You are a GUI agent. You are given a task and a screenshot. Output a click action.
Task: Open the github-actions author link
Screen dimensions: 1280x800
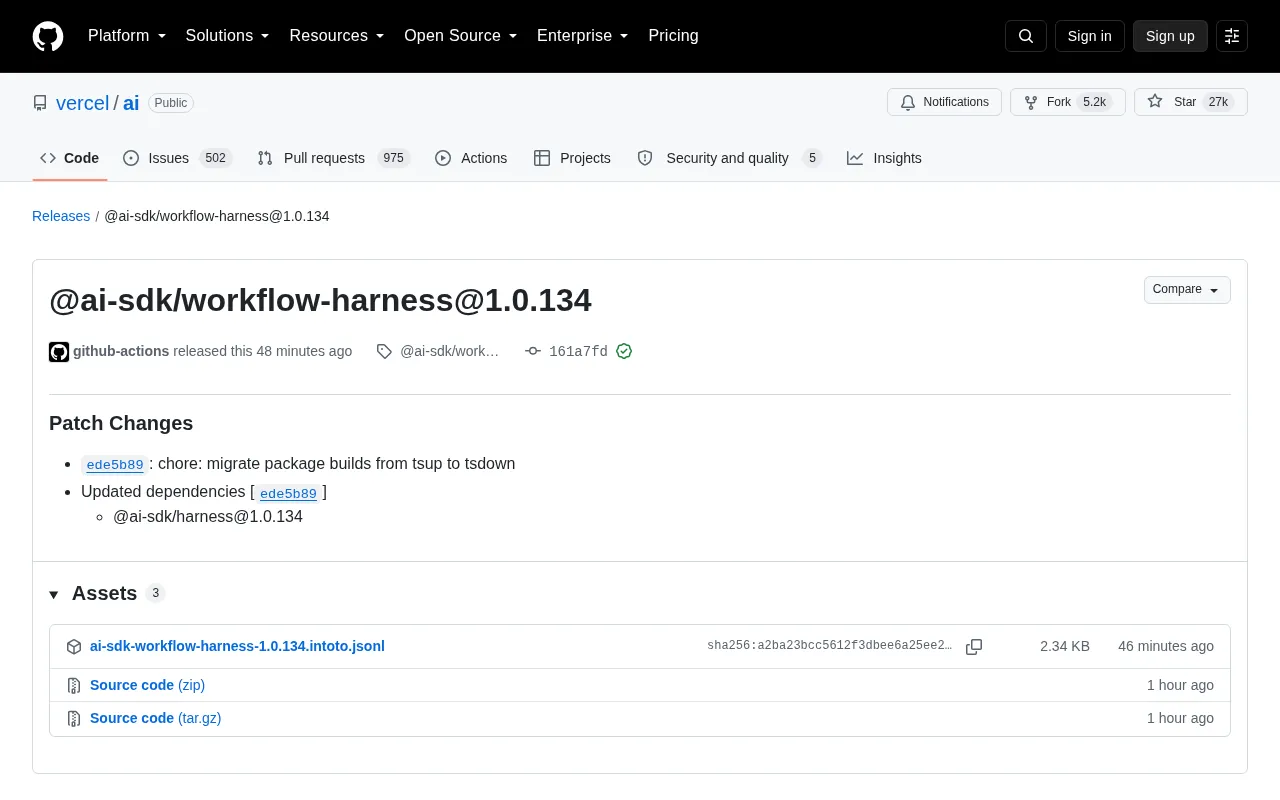click(121, 352)
